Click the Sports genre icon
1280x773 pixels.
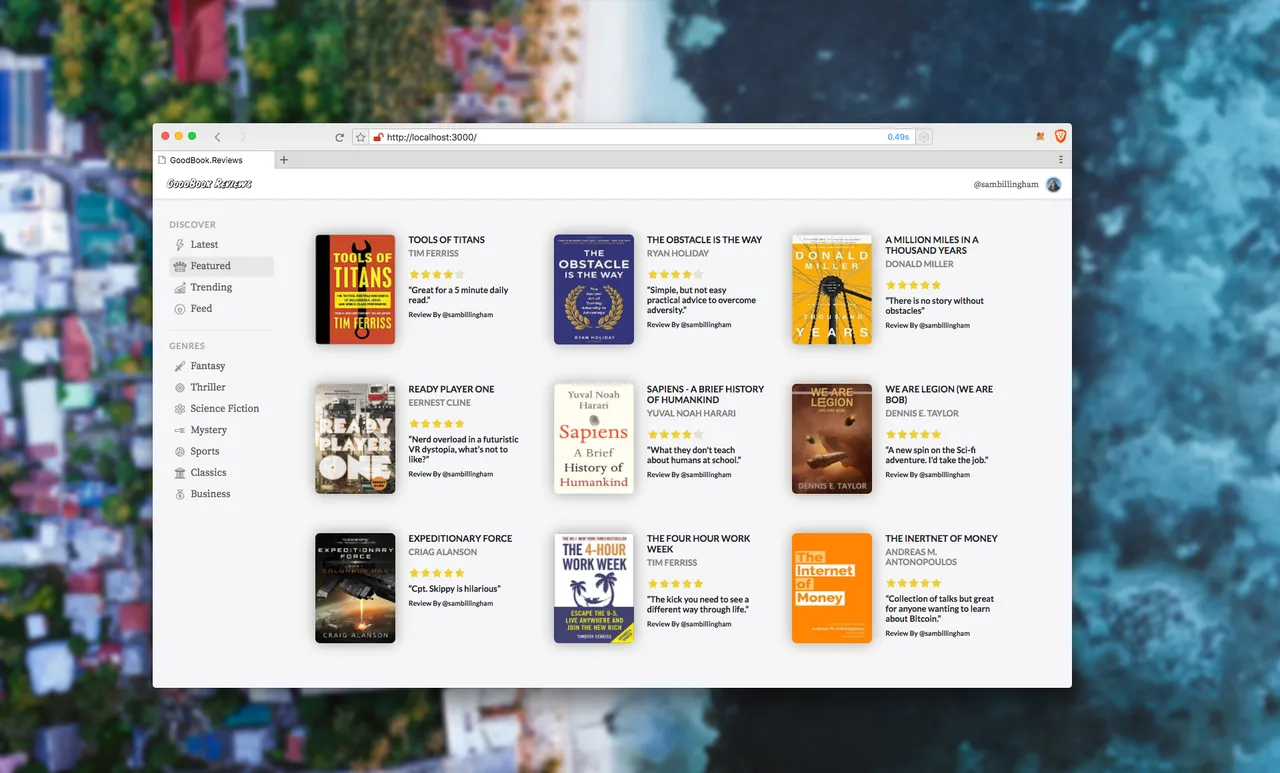coord(180,452)
